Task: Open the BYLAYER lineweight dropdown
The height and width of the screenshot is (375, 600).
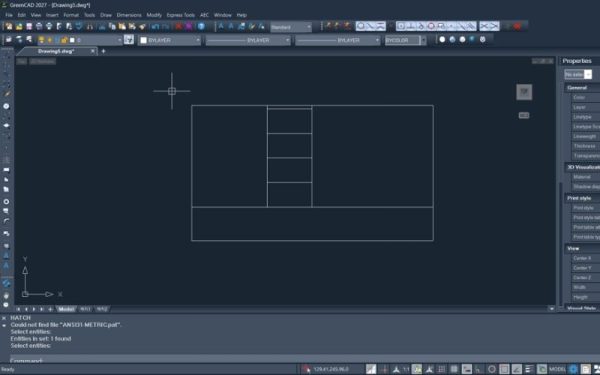Action: pyautogui.click(x=338, y=40)
